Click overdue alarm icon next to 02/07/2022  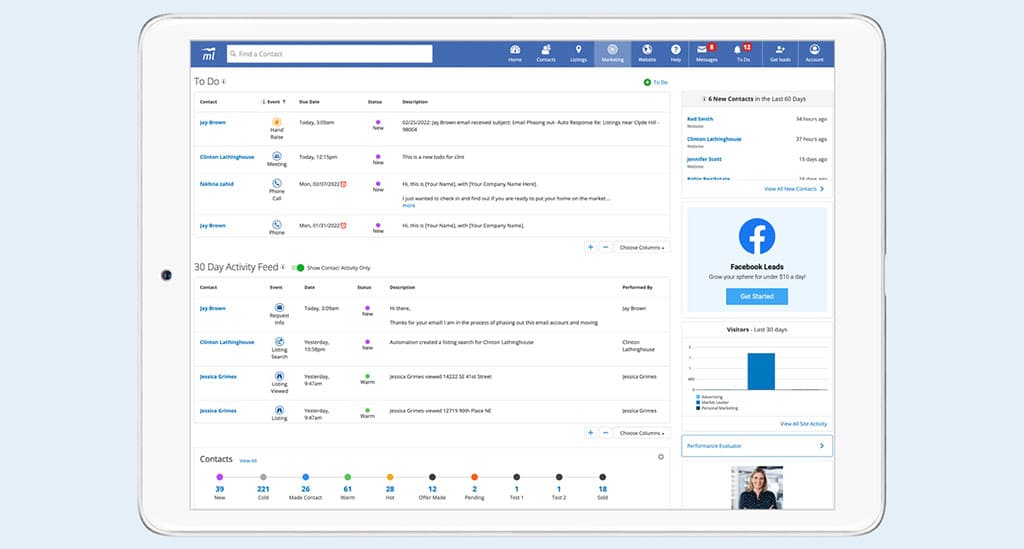click(x=344, y=184)
